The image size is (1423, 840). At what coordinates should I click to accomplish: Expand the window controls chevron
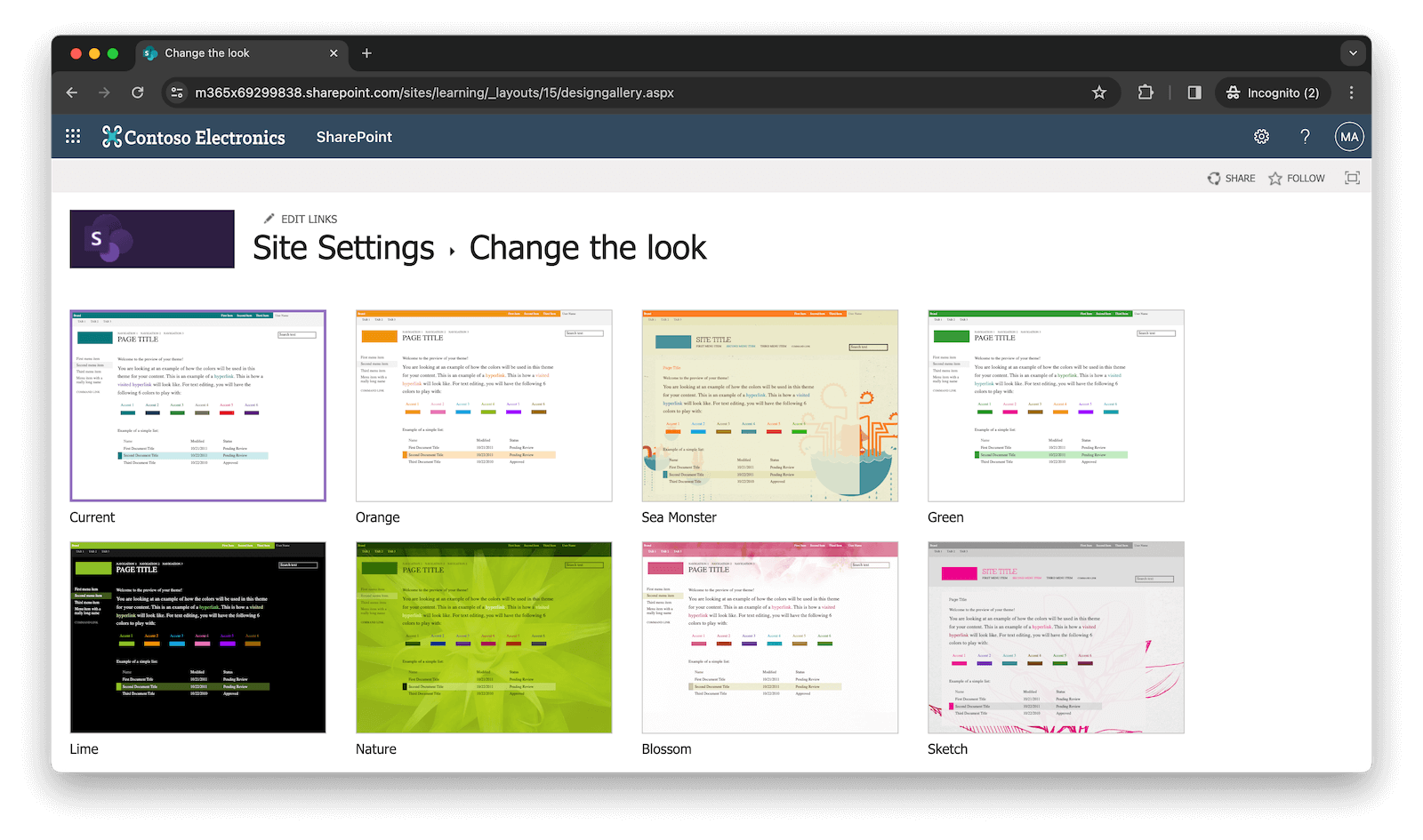[x=1353, y=53]
